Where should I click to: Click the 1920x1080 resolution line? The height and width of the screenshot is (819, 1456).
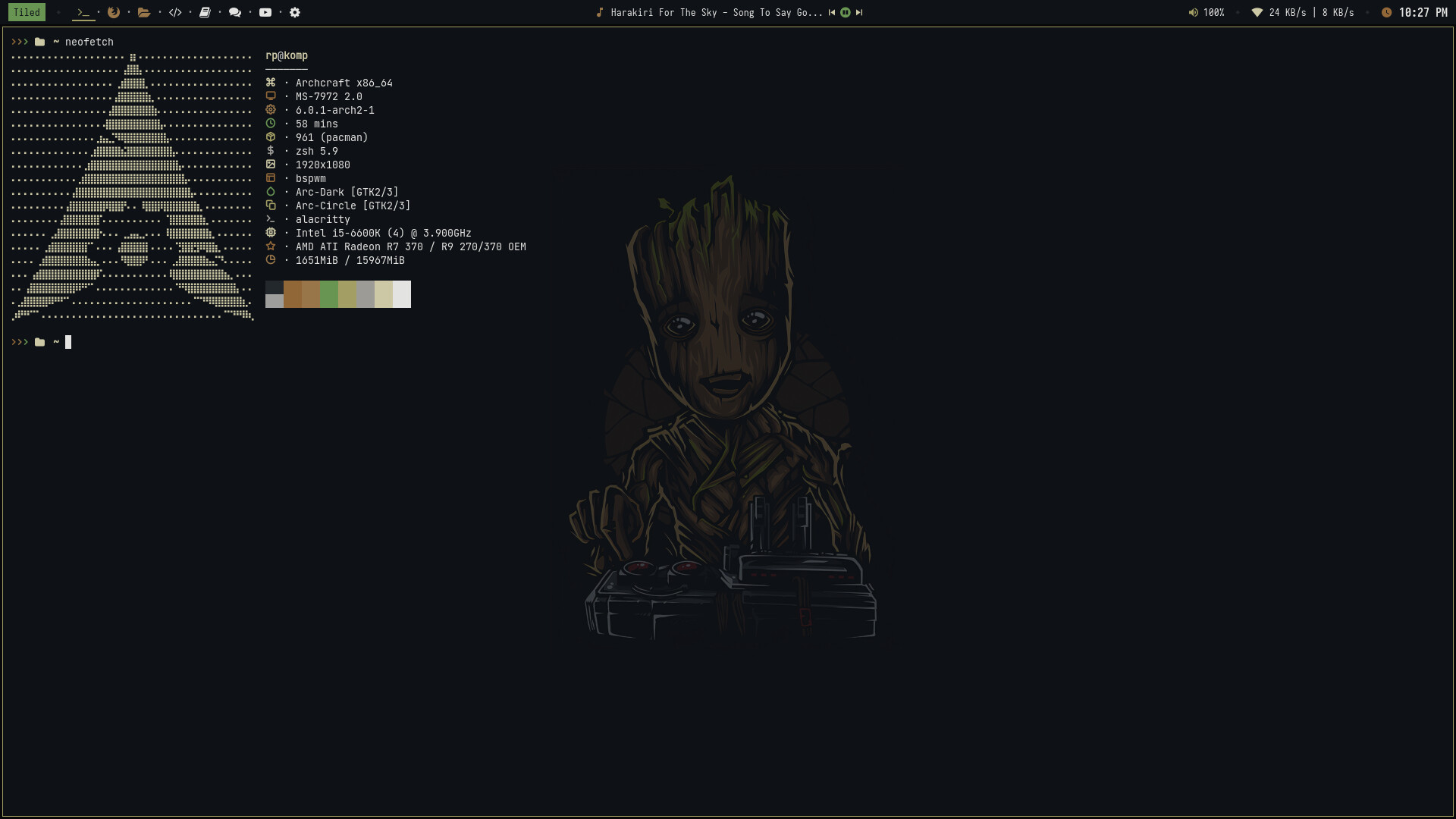coord(323,165)
